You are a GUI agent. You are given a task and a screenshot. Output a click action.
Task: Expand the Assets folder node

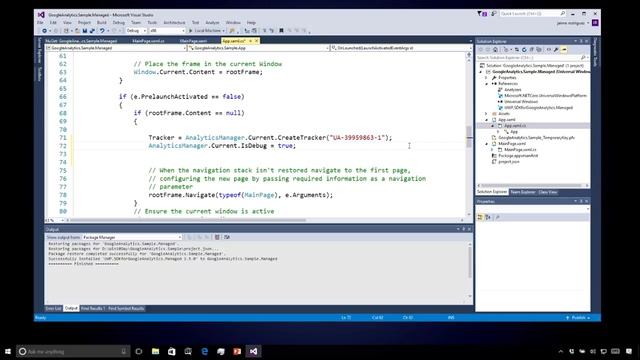click(x=486, y=114)
